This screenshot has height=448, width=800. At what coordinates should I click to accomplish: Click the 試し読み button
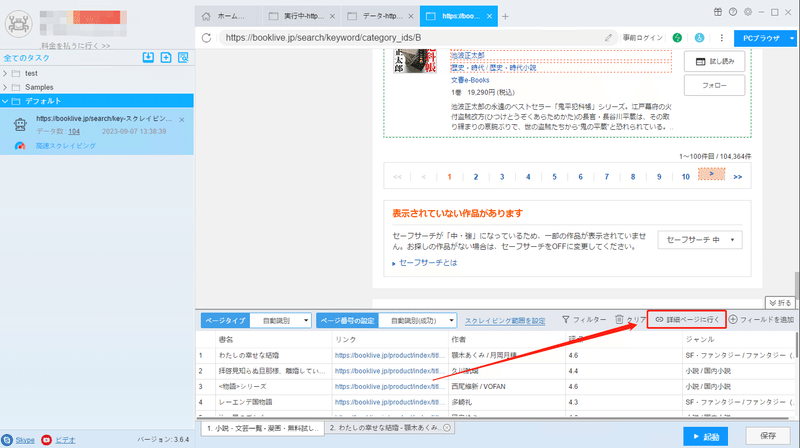(714, 61)
